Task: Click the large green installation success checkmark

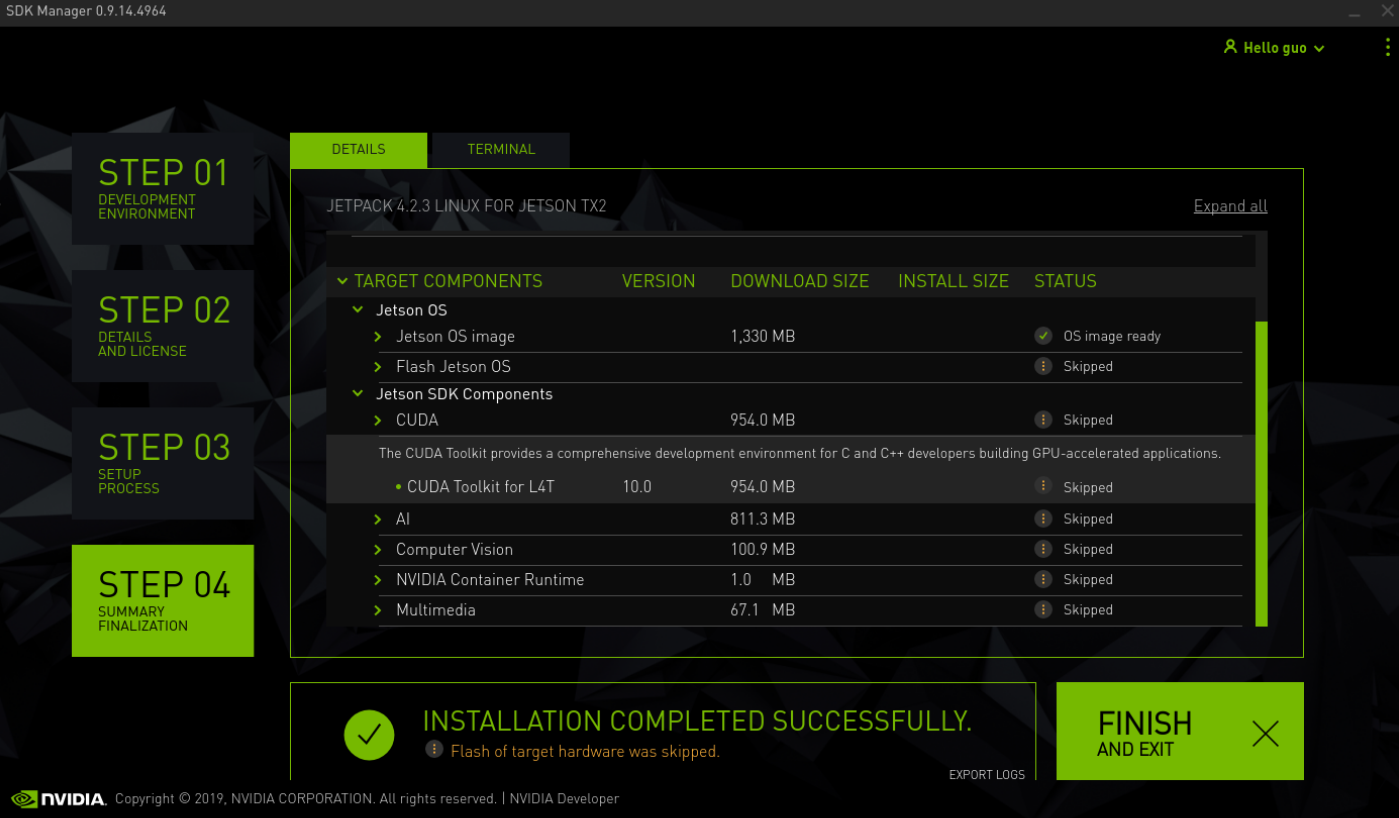Action: coord(369,735)
